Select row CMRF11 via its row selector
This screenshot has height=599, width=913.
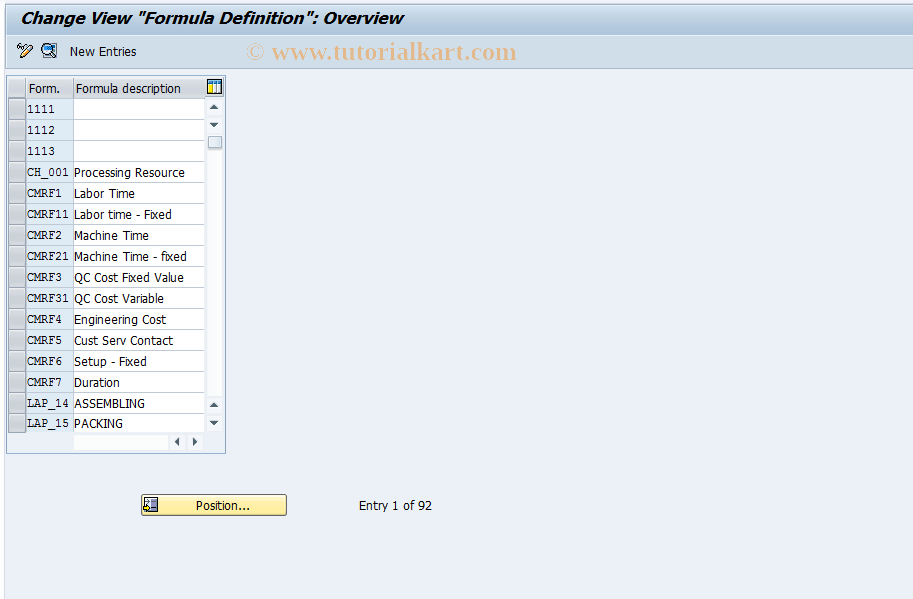coord(17,214)
